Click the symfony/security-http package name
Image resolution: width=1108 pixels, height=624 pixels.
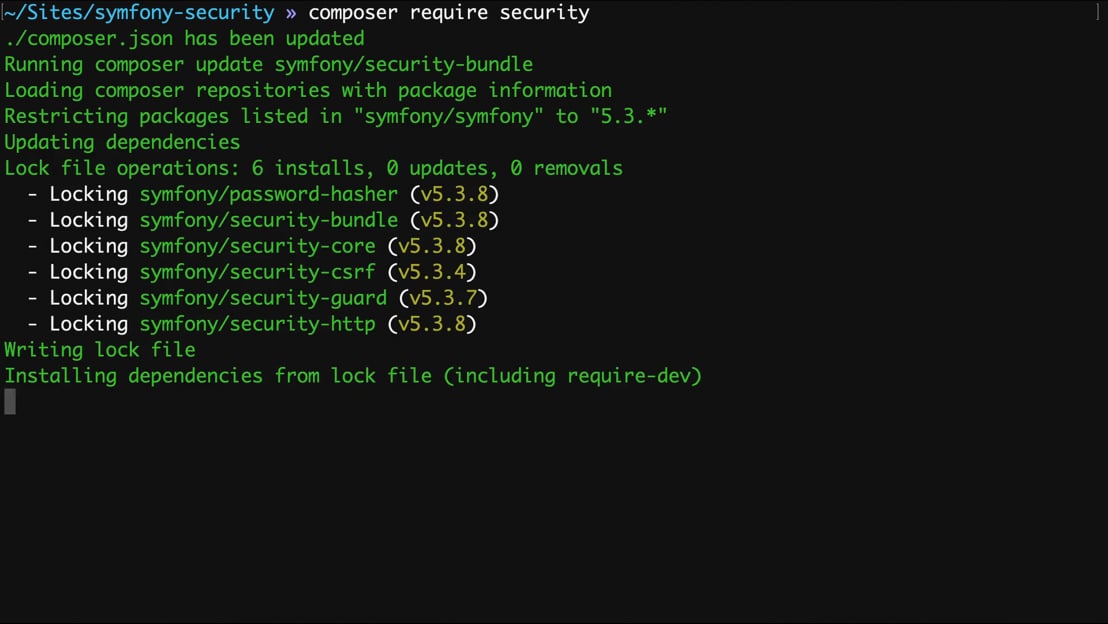(257, 324)
